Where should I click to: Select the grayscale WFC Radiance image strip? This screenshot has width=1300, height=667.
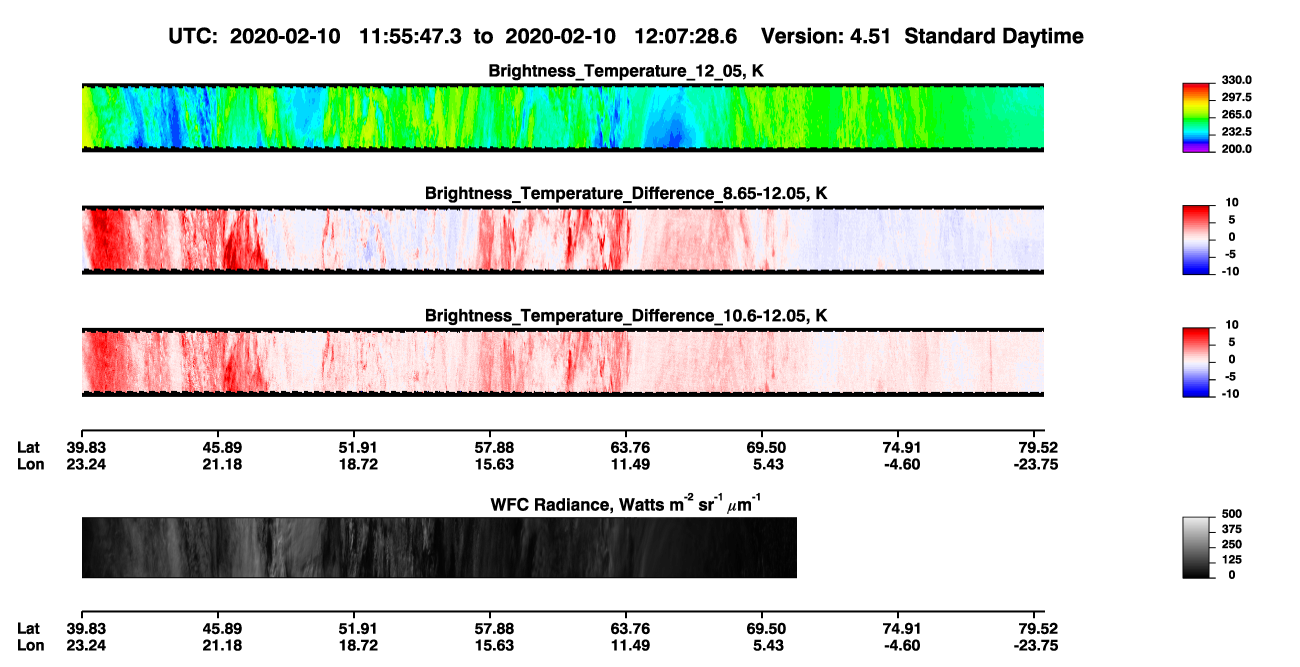(439, 548)
